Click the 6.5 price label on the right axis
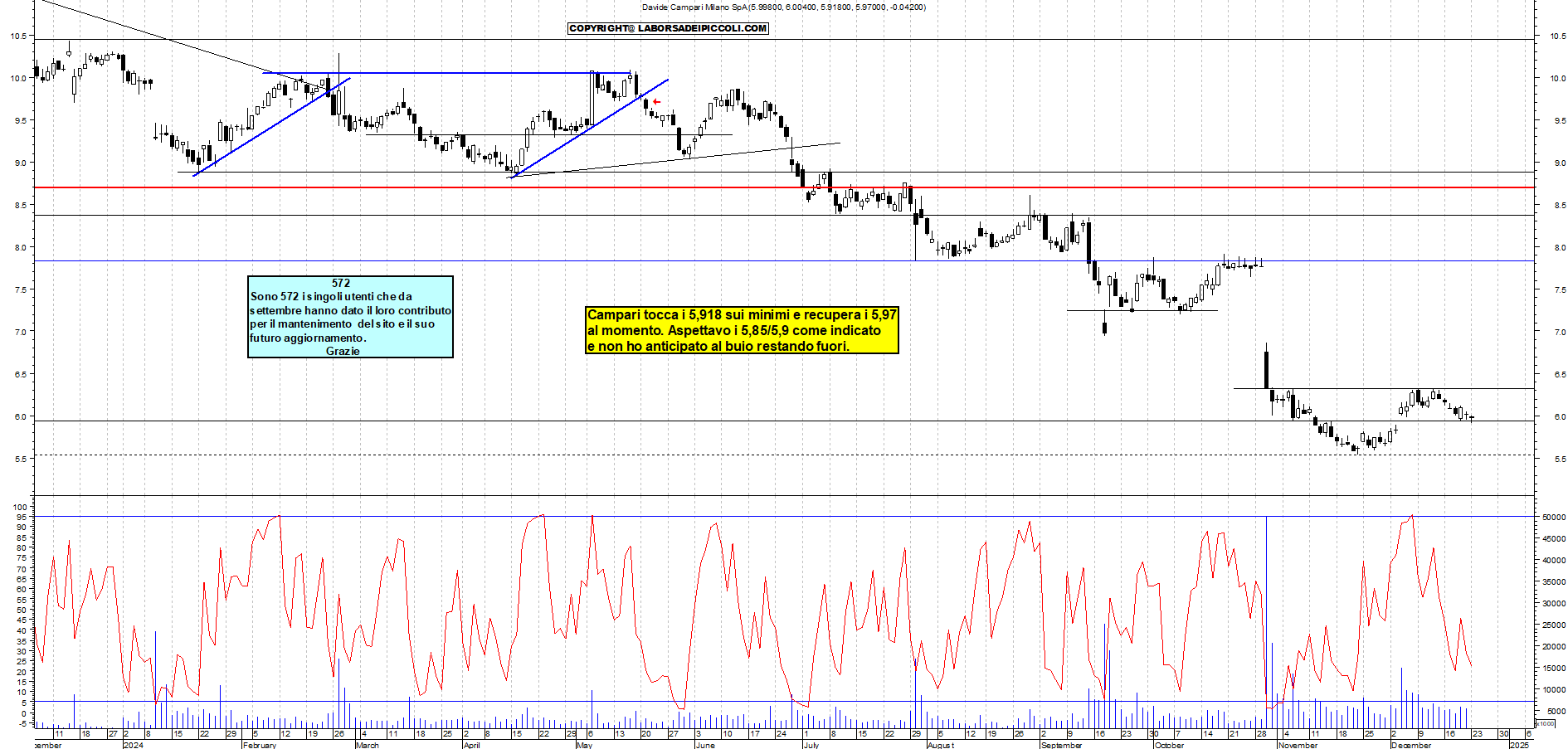This screenshot has height=749, width=1568. pyautogui.click(x=1560, y=375)
